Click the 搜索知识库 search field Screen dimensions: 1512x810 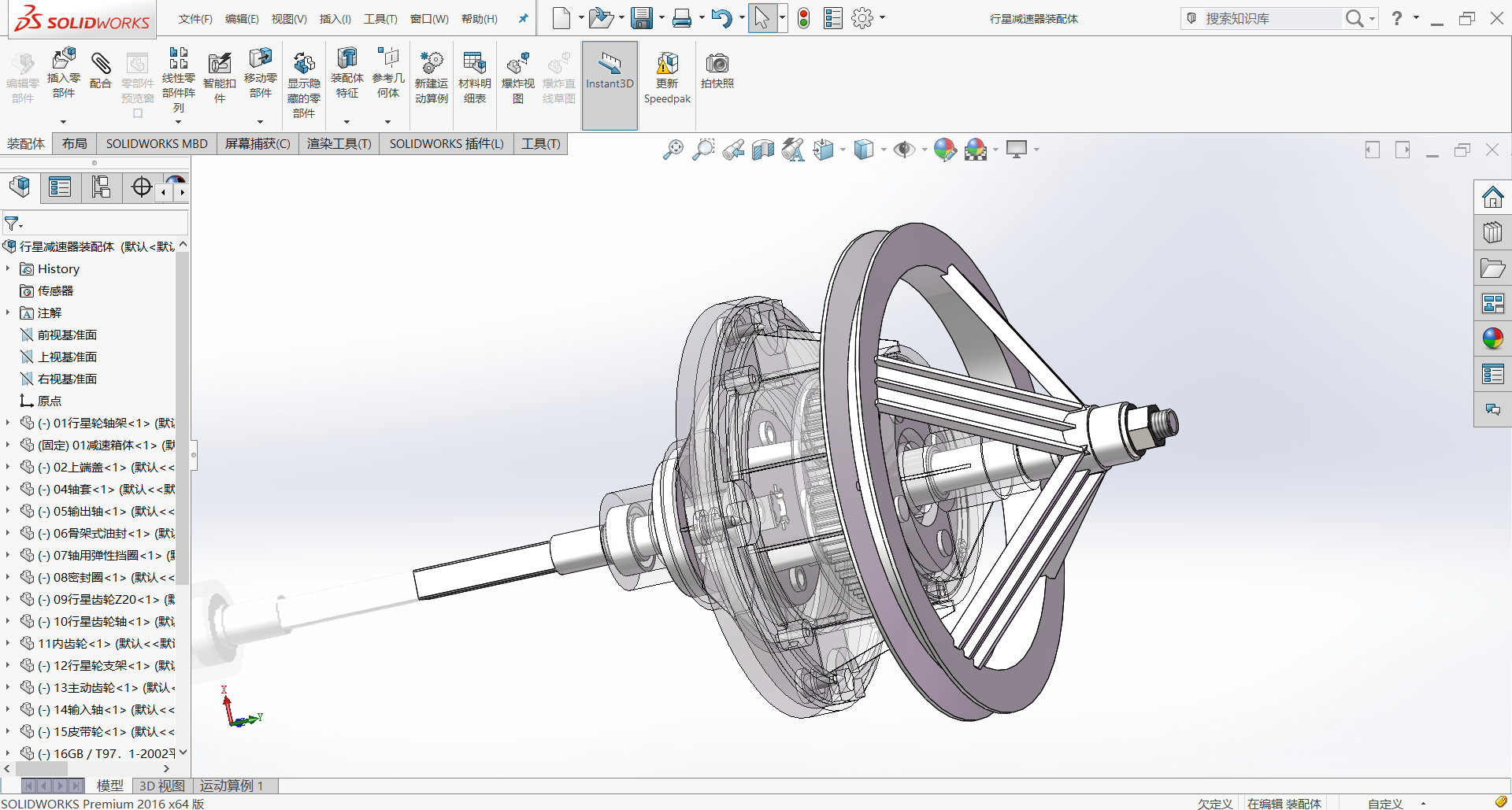click(x=1268, y=18)
